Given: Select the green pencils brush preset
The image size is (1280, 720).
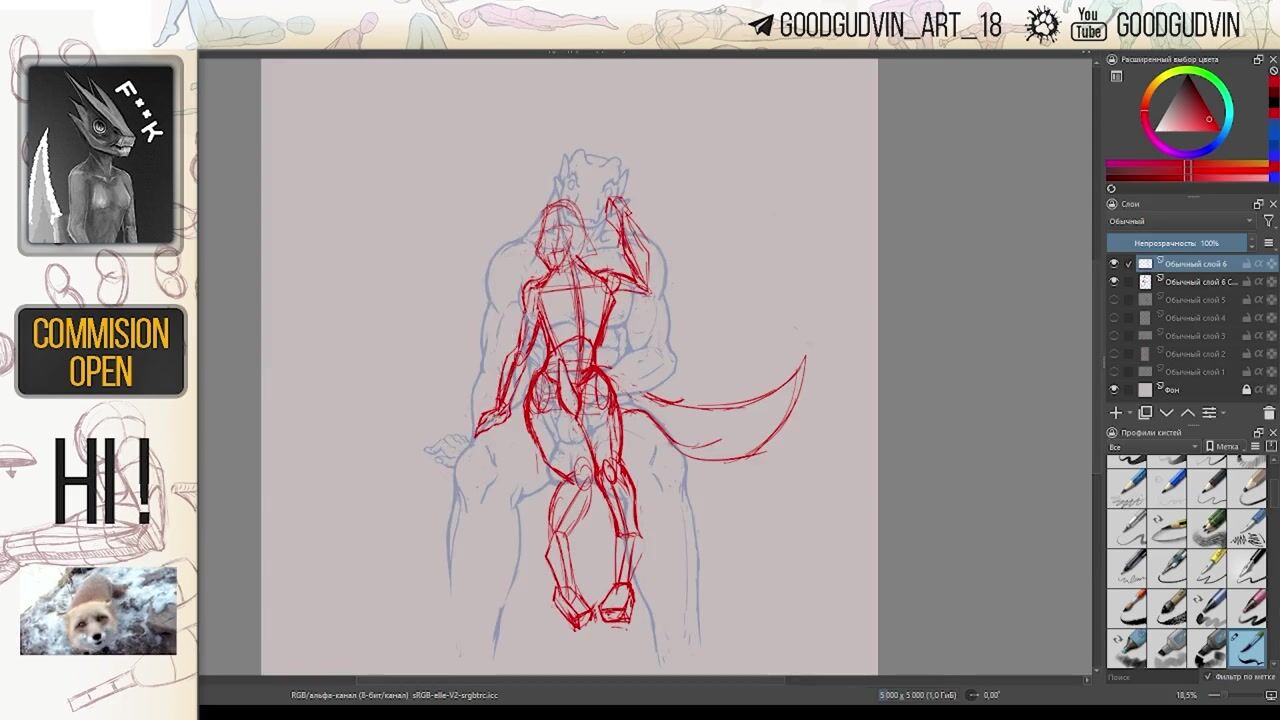Looking at the screenshot, I should pyautogui.click(x=1209, y=526).
